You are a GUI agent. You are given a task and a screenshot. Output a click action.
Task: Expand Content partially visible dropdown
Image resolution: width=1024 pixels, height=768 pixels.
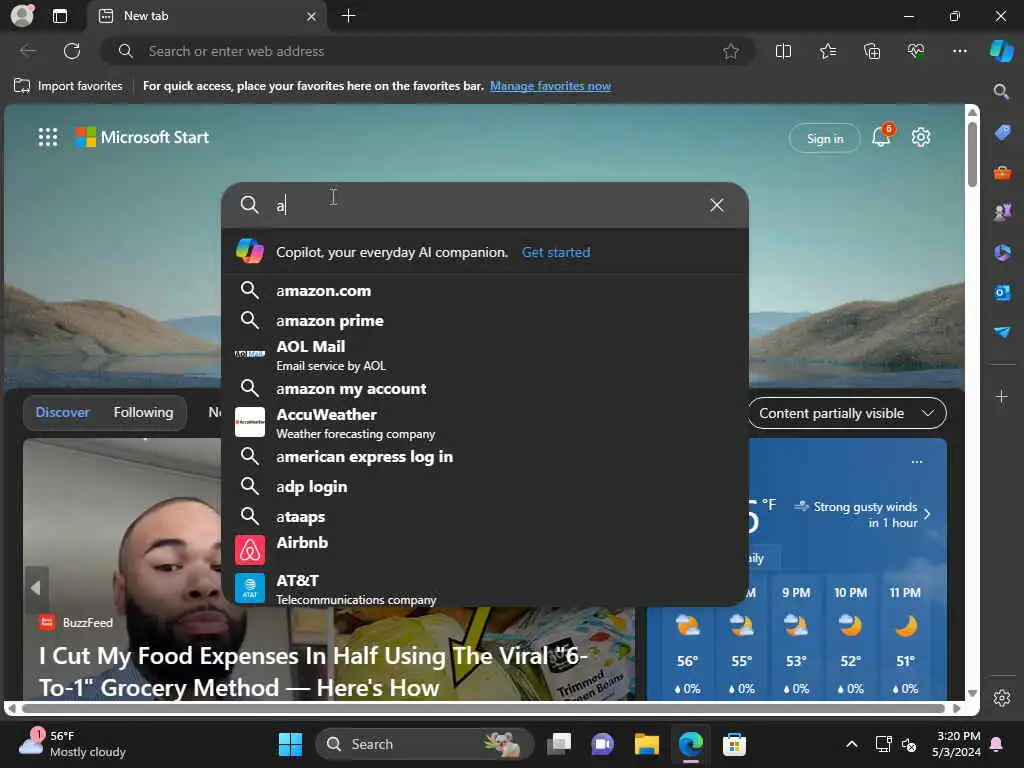pos(847,413)
